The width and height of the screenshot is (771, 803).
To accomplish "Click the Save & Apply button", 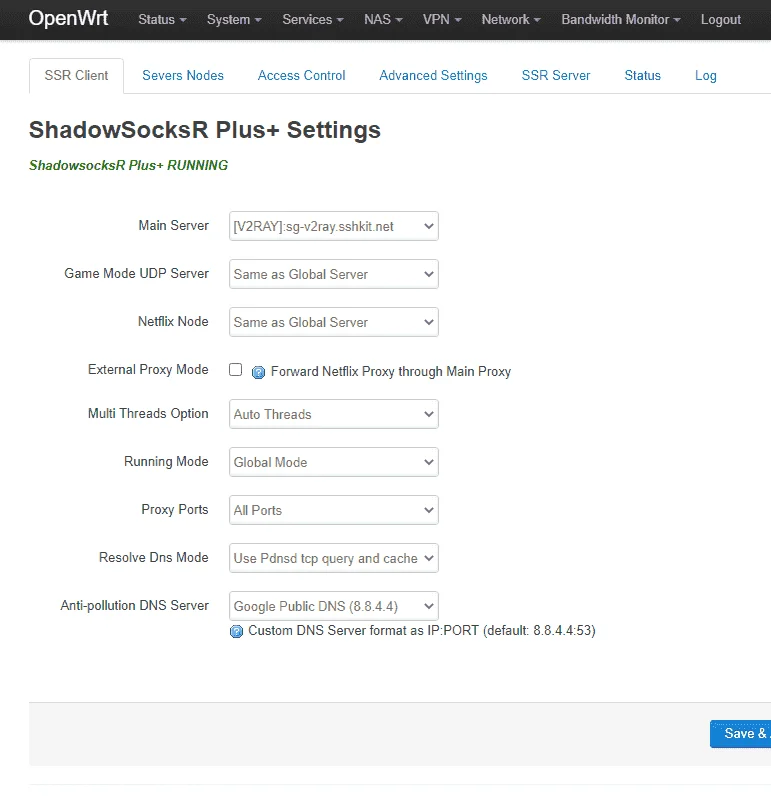I will (741, 734).
